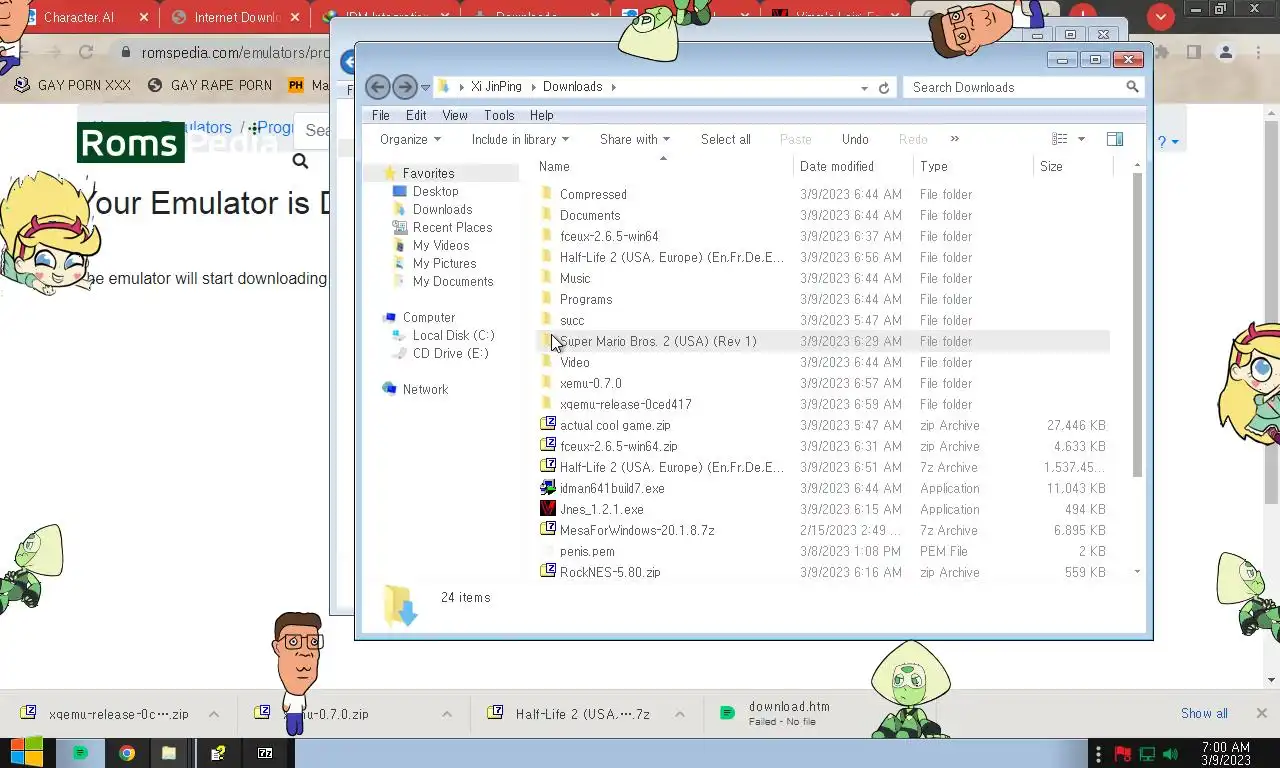
Task: Click the Explorer vertical scrollbar
Action: click(x=1137, y=325)
